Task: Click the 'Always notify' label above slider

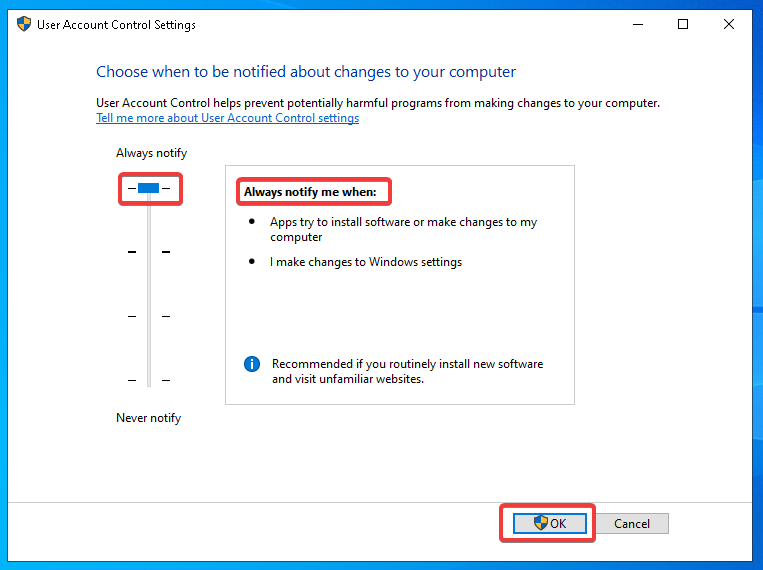Action: click(x=151, y=153)
